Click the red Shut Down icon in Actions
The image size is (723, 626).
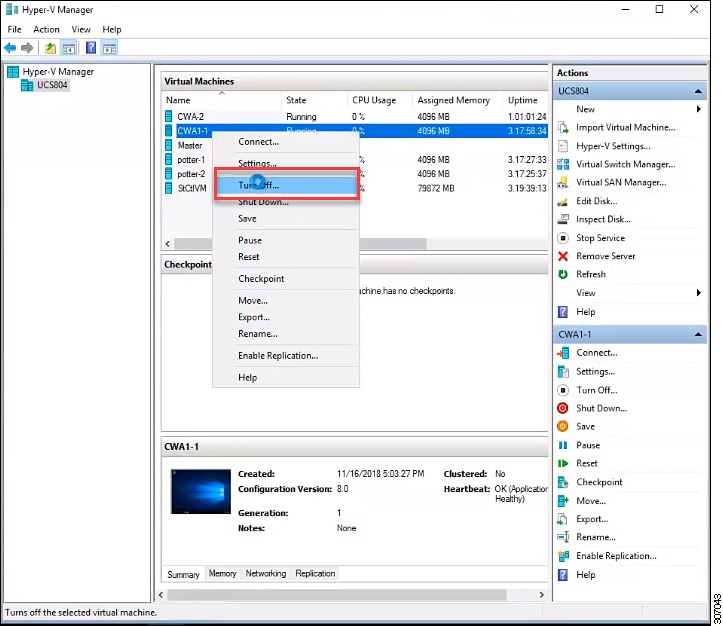click(x=563, y=408)
